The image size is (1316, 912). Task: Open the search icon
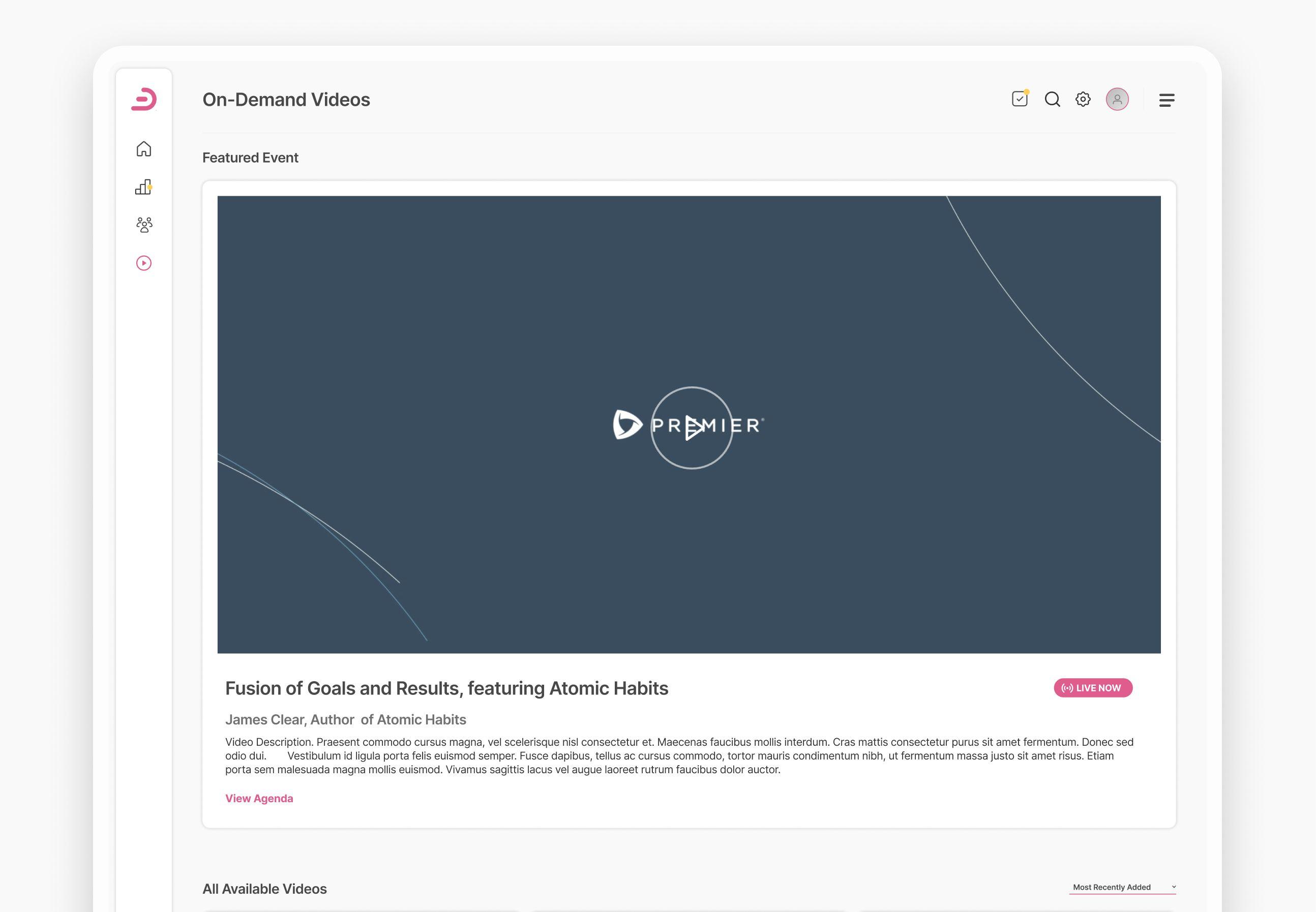click(x=1052, y=100)
